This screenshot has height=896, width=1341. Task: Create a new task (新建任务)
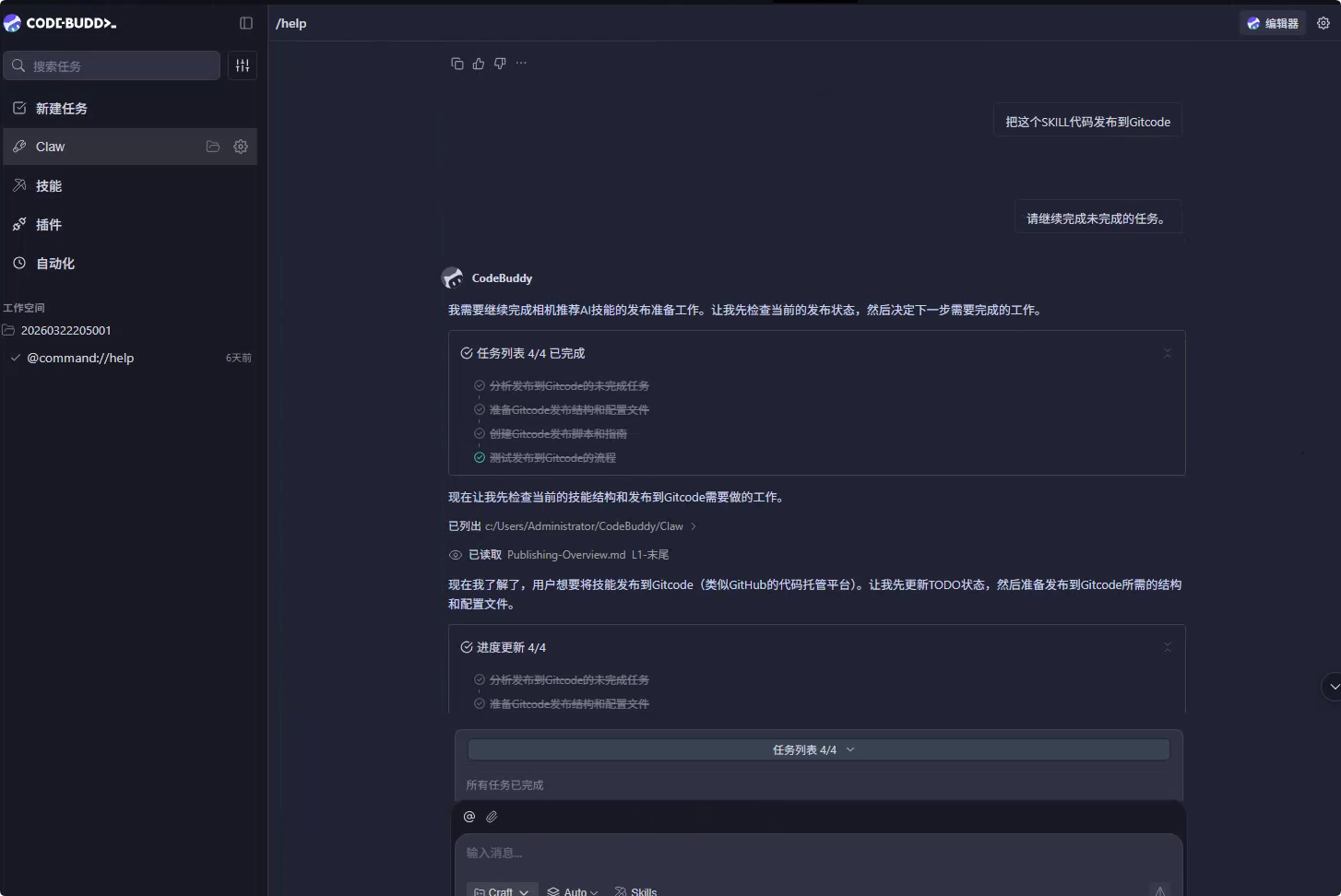pyautogui.click(x=129, y=108)
